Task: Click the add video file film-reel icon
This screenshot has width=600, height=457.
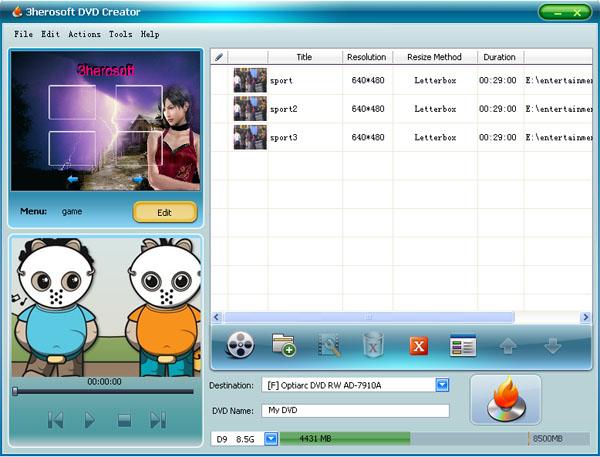Action: point(240,345)
